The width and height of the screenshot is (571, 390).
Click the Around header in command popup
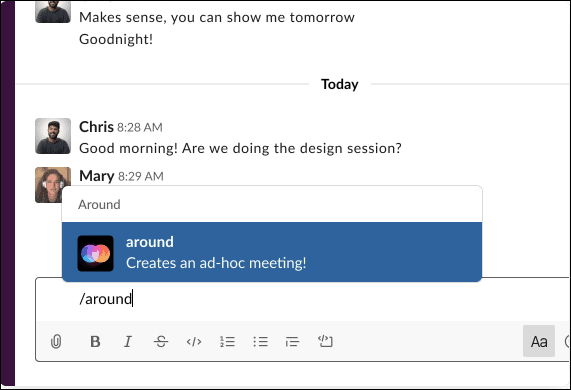[x=99, y=204]
